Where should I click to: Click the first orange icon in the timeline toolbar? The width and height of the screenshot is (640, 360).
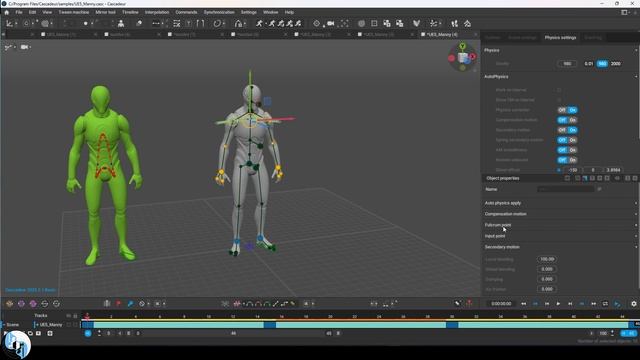pyautogui.click(x=9, y=304)
